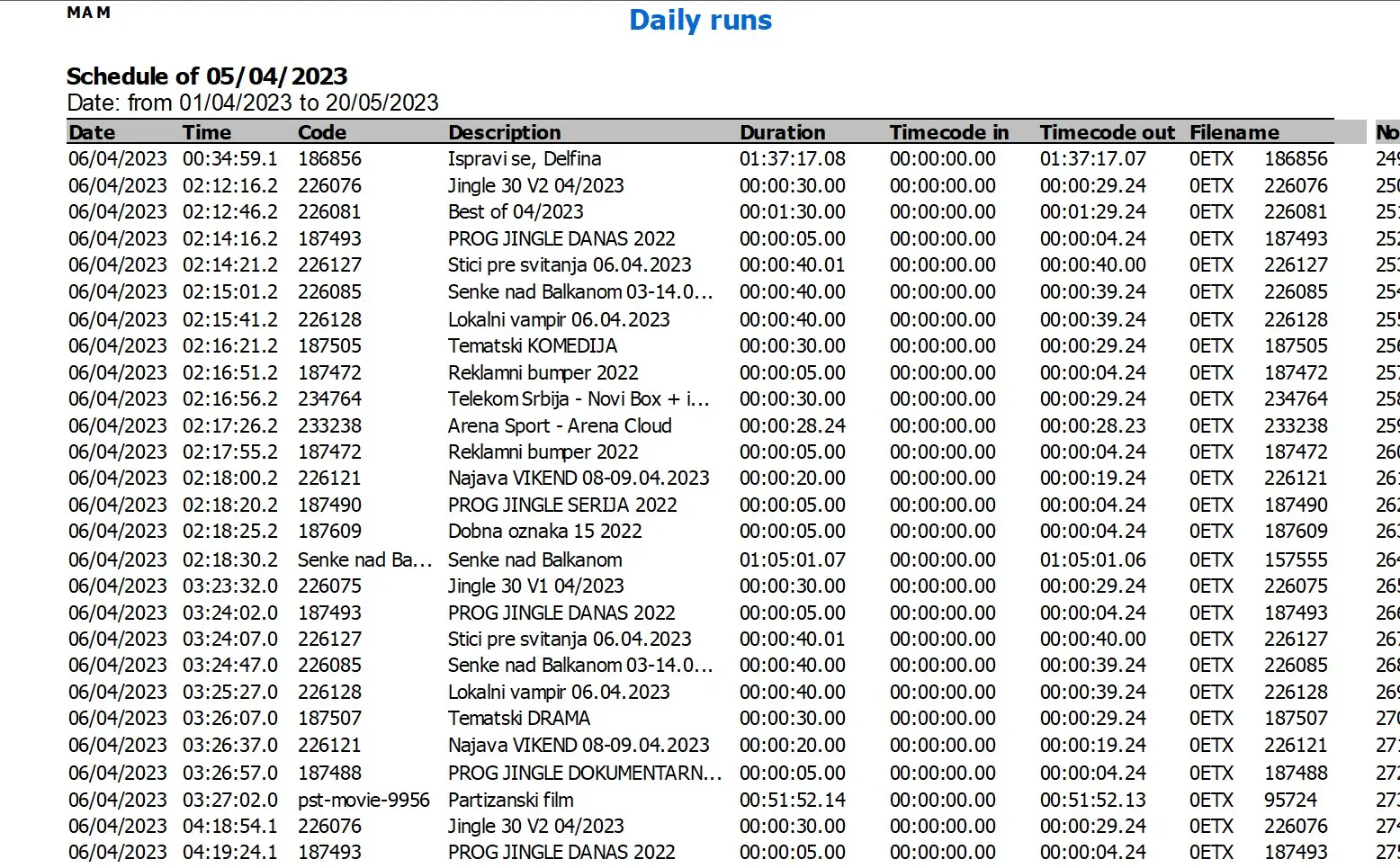
Task: Click the Timecode in column header
Action: 948,132
